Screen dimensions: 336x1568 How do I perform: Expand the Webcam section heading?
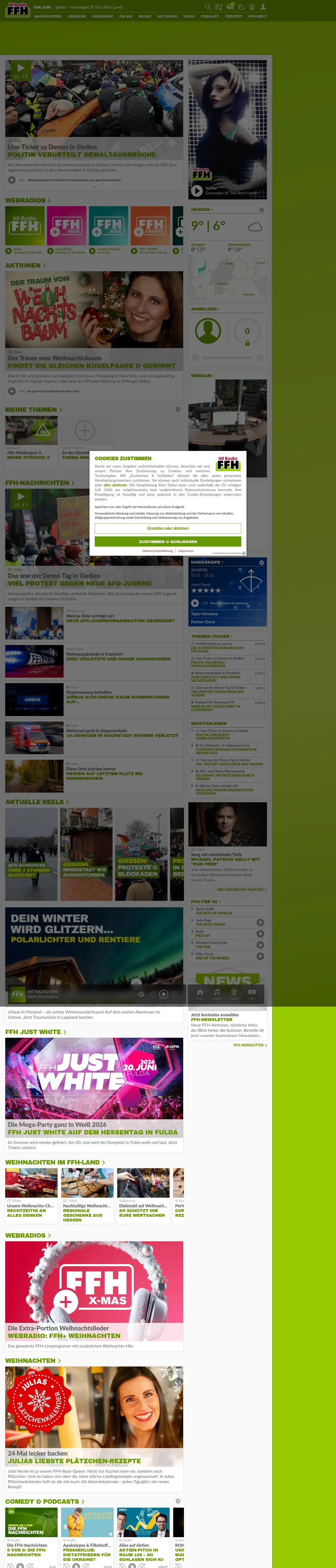pyautogui.click(x=203, y=376)
